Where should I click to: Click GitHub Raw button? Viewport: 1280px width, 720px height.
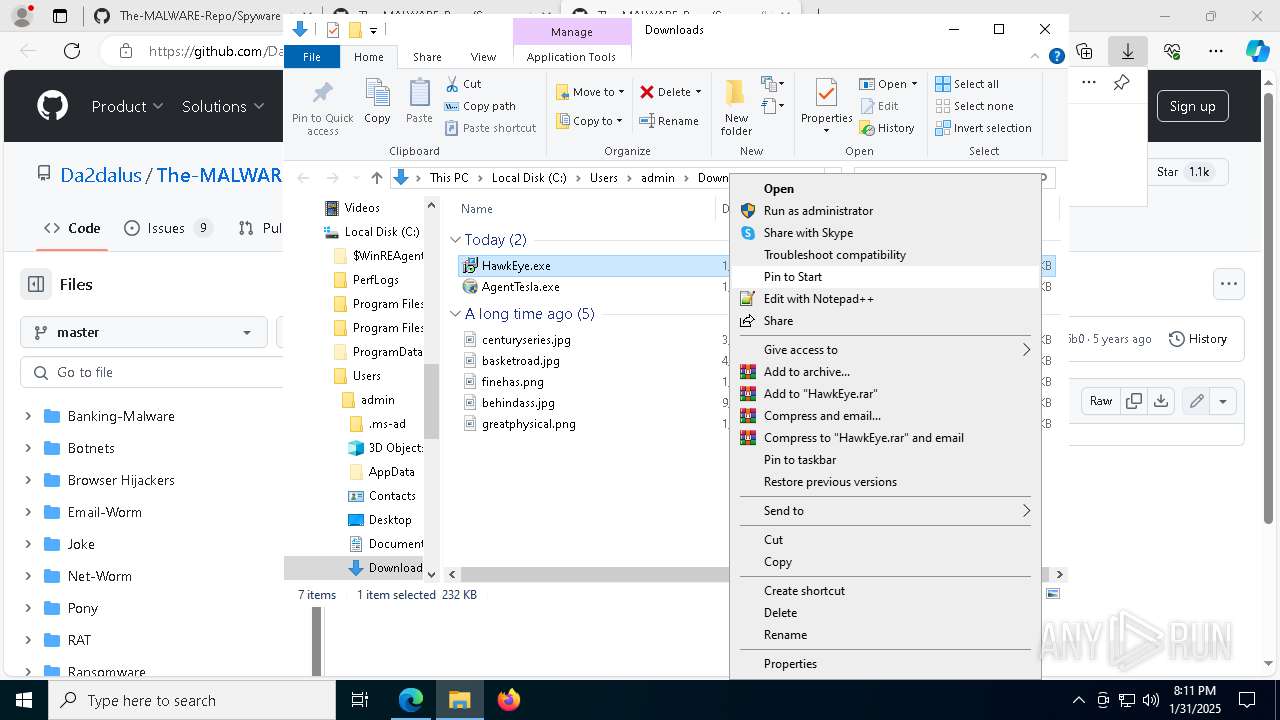1101,401
